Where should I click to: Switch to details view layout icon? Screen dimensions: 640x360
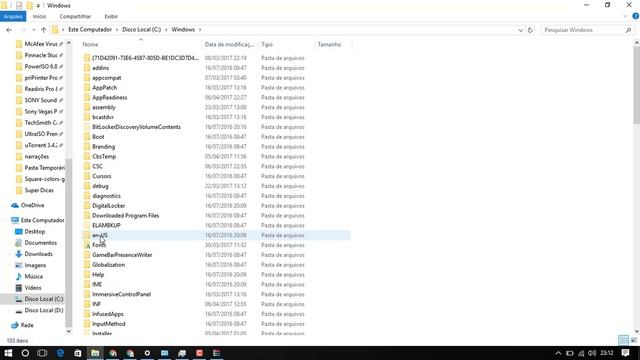pos(623,340)
